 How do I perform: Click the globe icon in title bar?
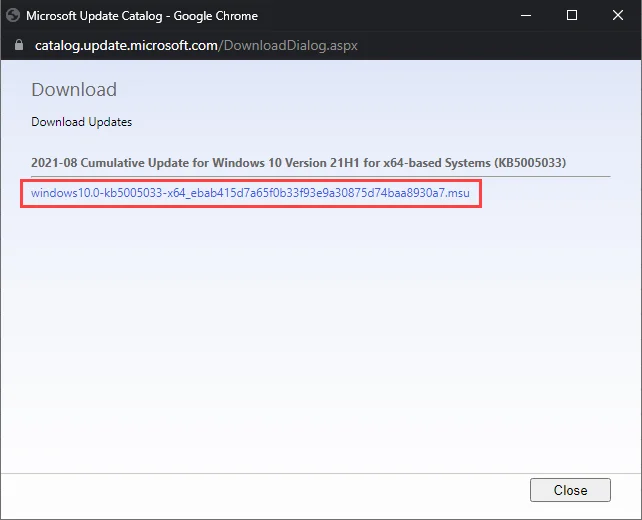click(x=13, y=16)
